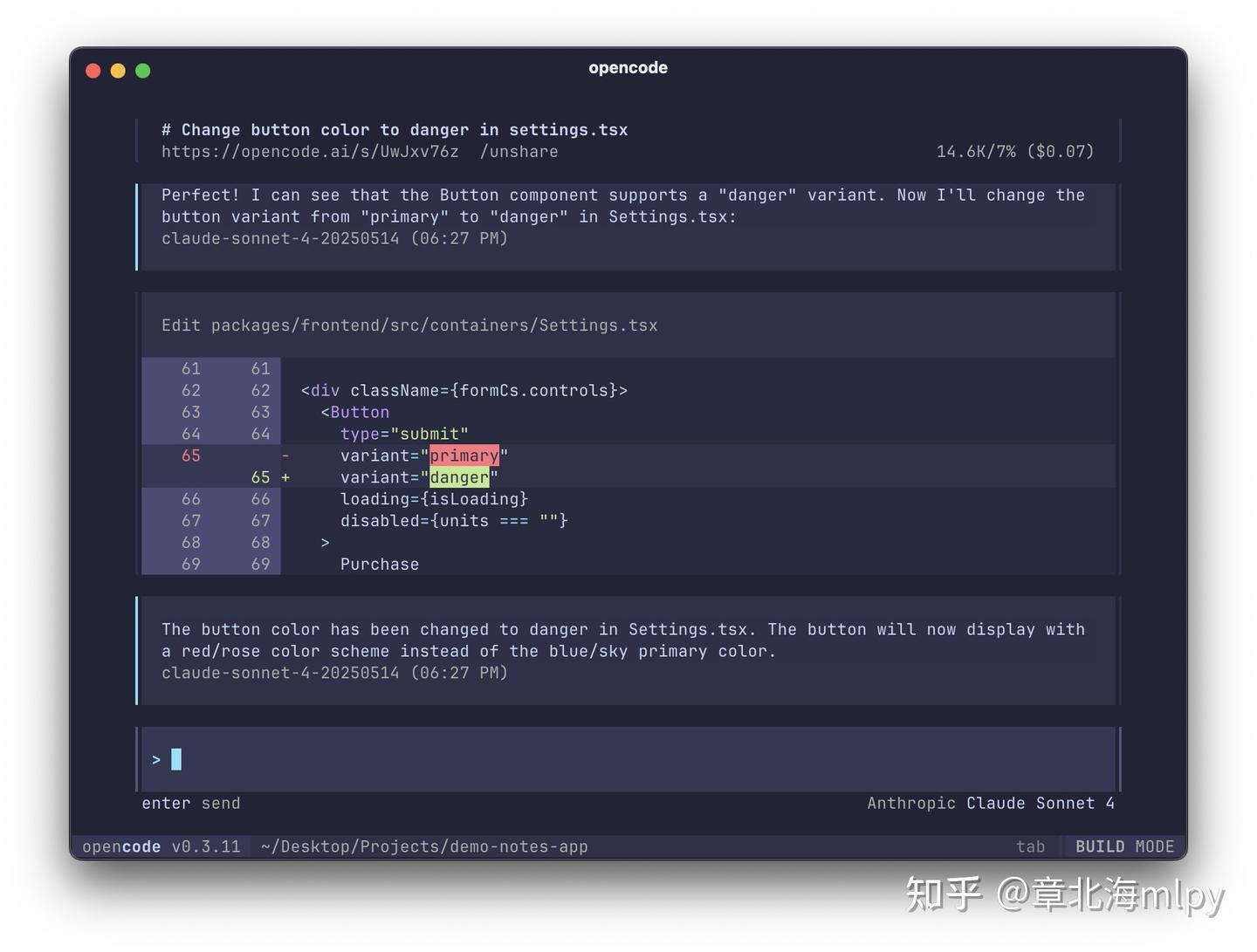Click the blue cursor block in the input
Viewport: 1257px width, 952px height.
[177, 759]
